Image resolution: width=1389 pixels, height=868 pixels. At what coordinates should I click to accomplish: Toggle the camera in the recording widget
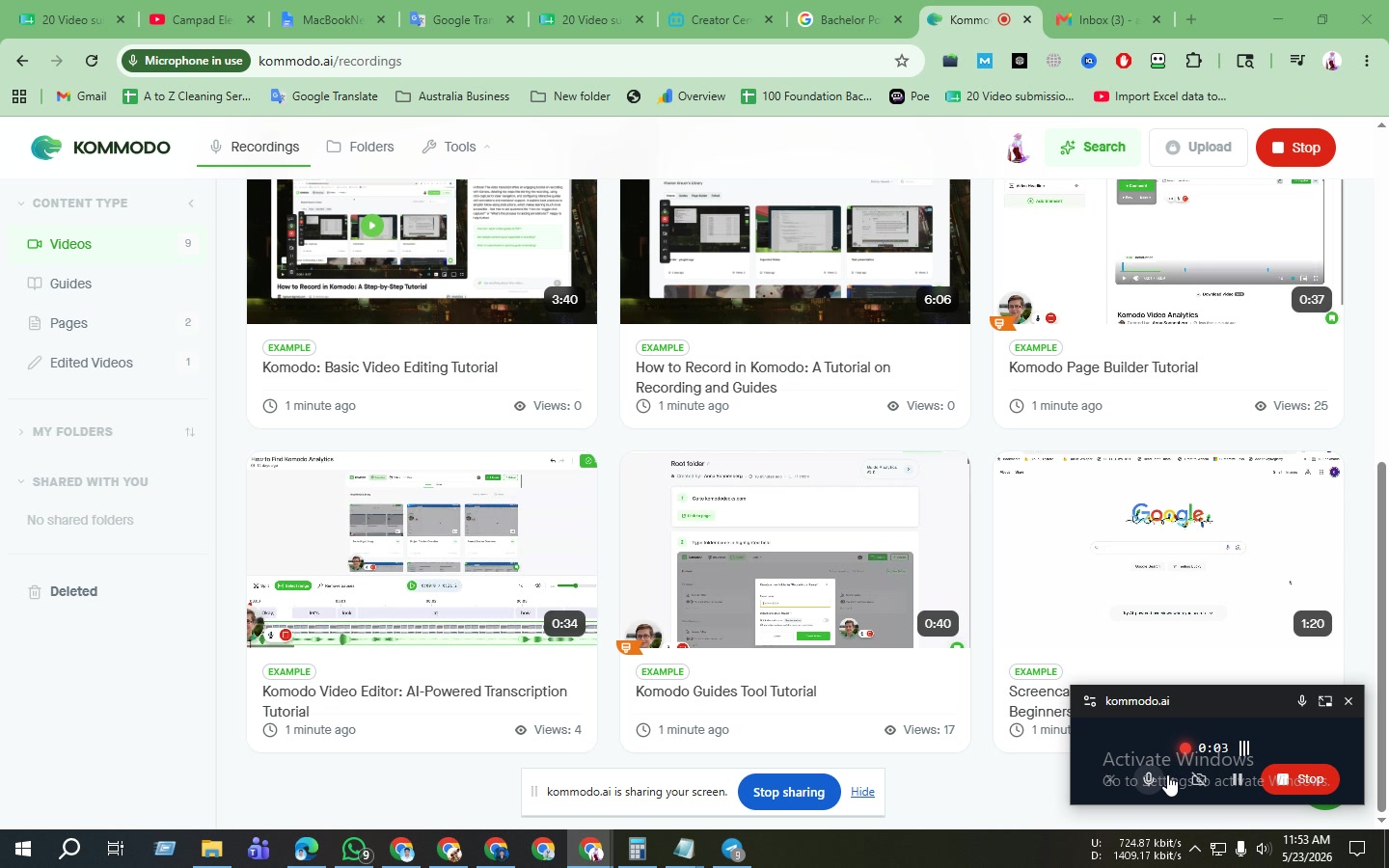click(1199, 779)
